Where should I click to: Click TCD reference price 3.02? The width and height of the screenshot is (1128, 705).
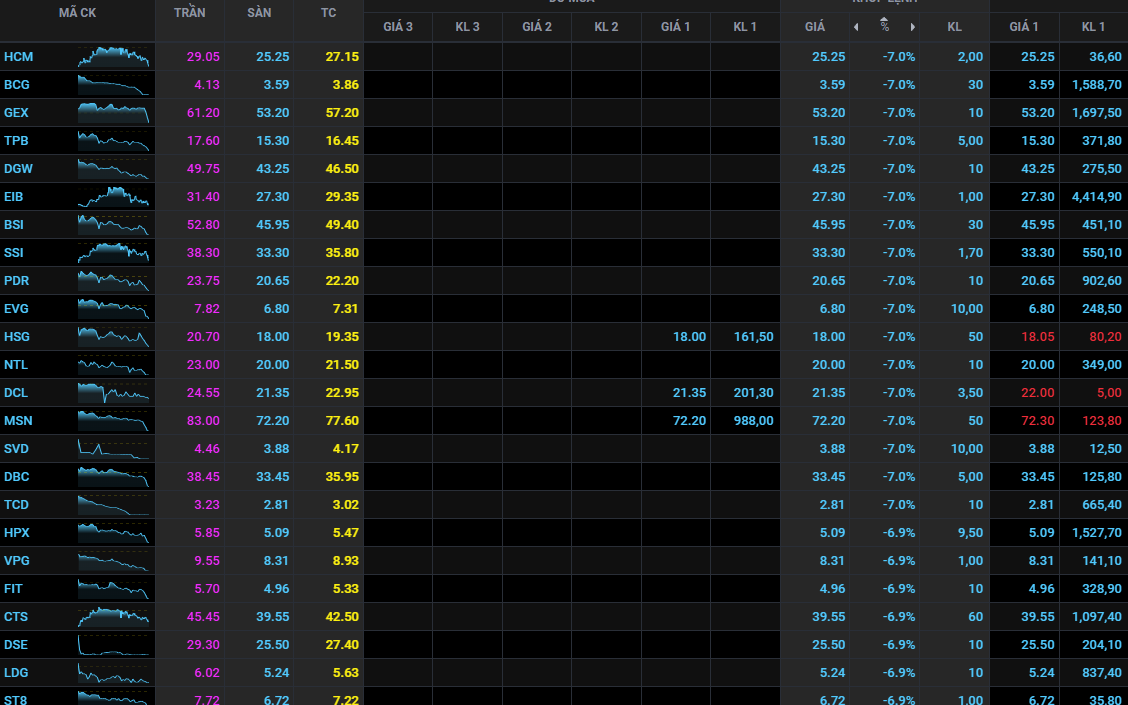(346, 505)
